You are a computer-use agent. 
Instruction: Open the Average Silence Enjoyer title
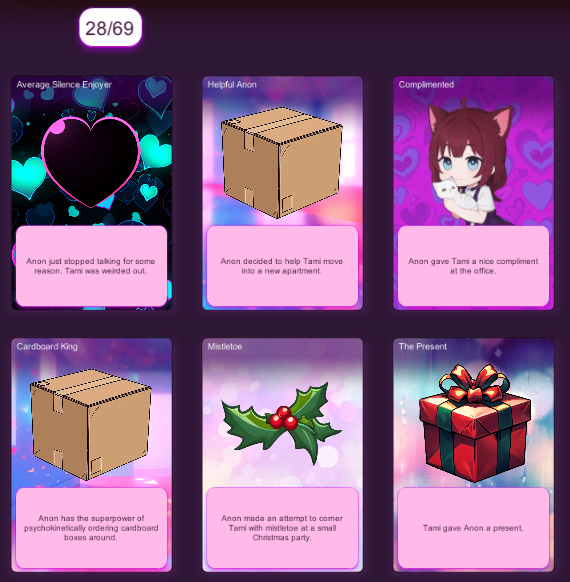[x=64, y=85]
